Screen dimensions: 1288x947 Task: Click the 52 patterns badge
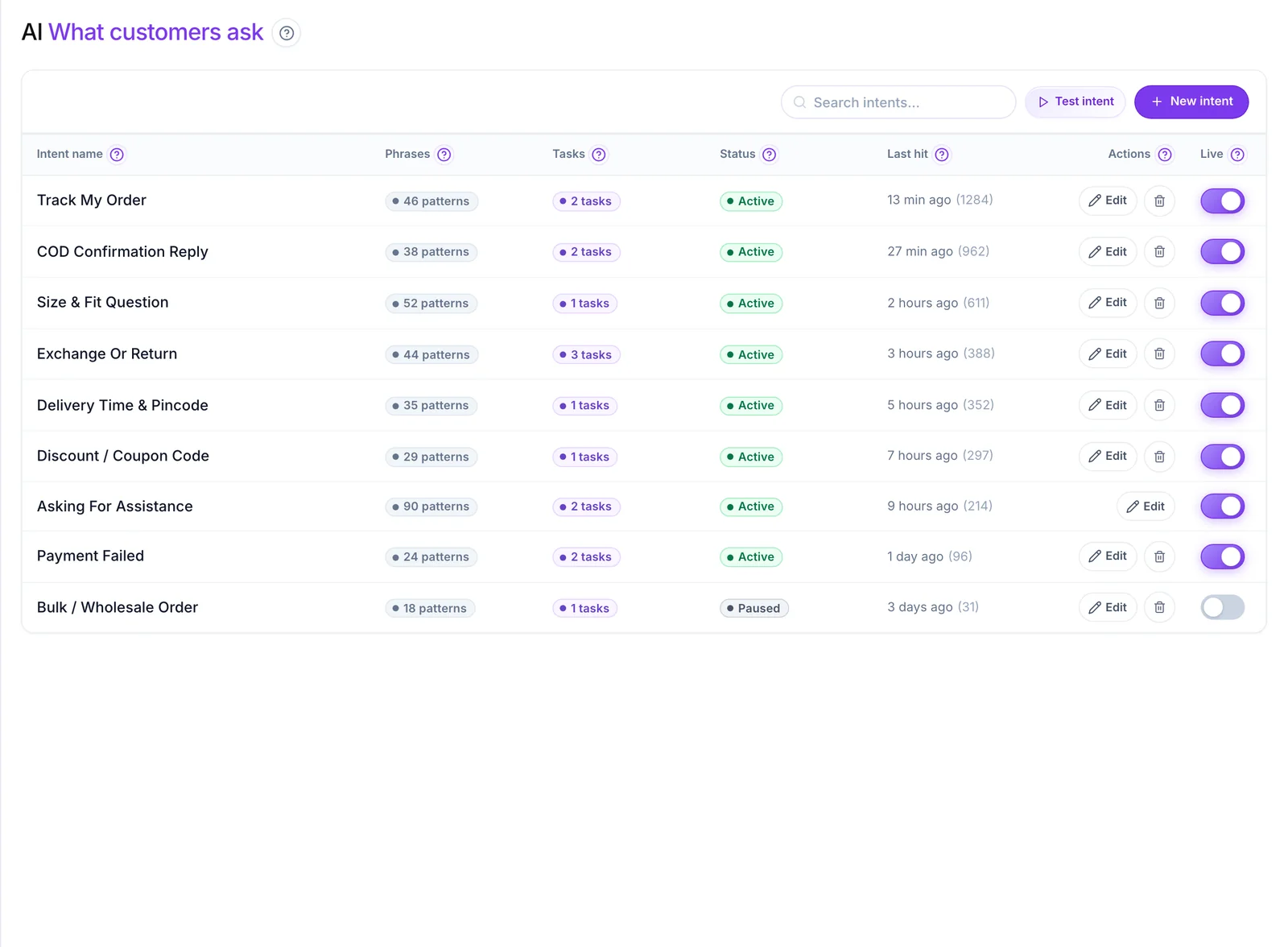click(431, 304)
